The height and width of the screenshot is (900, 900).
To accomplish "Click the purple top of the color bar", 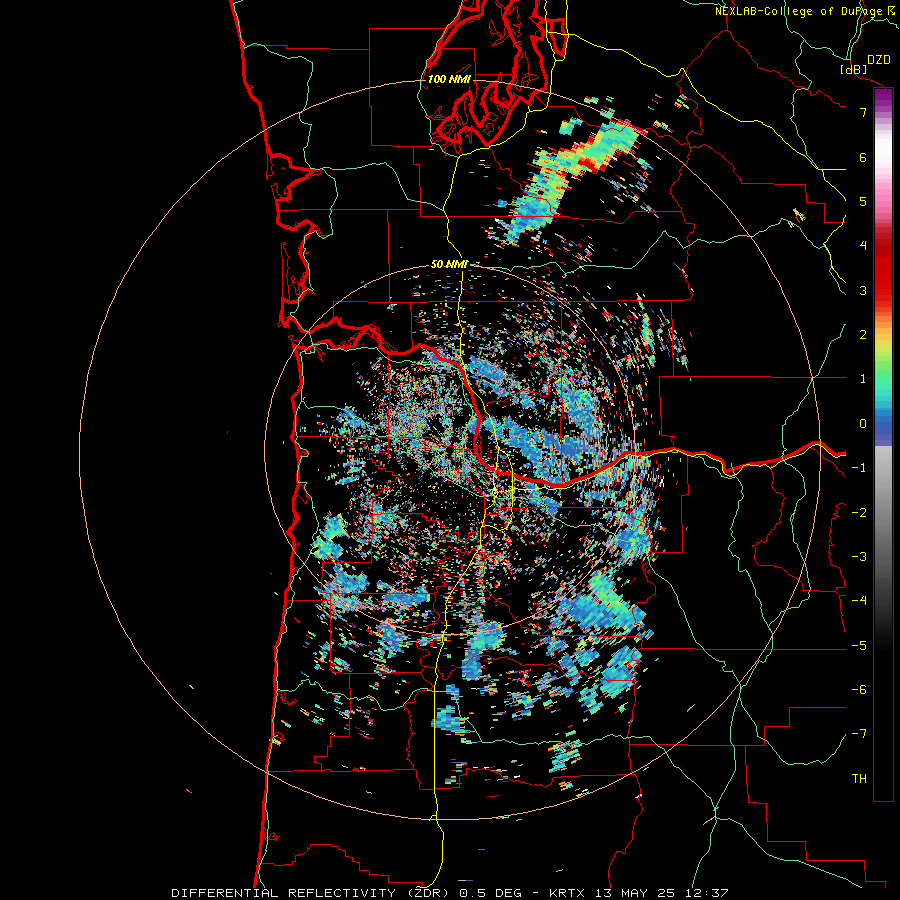I will click(883, 98).
